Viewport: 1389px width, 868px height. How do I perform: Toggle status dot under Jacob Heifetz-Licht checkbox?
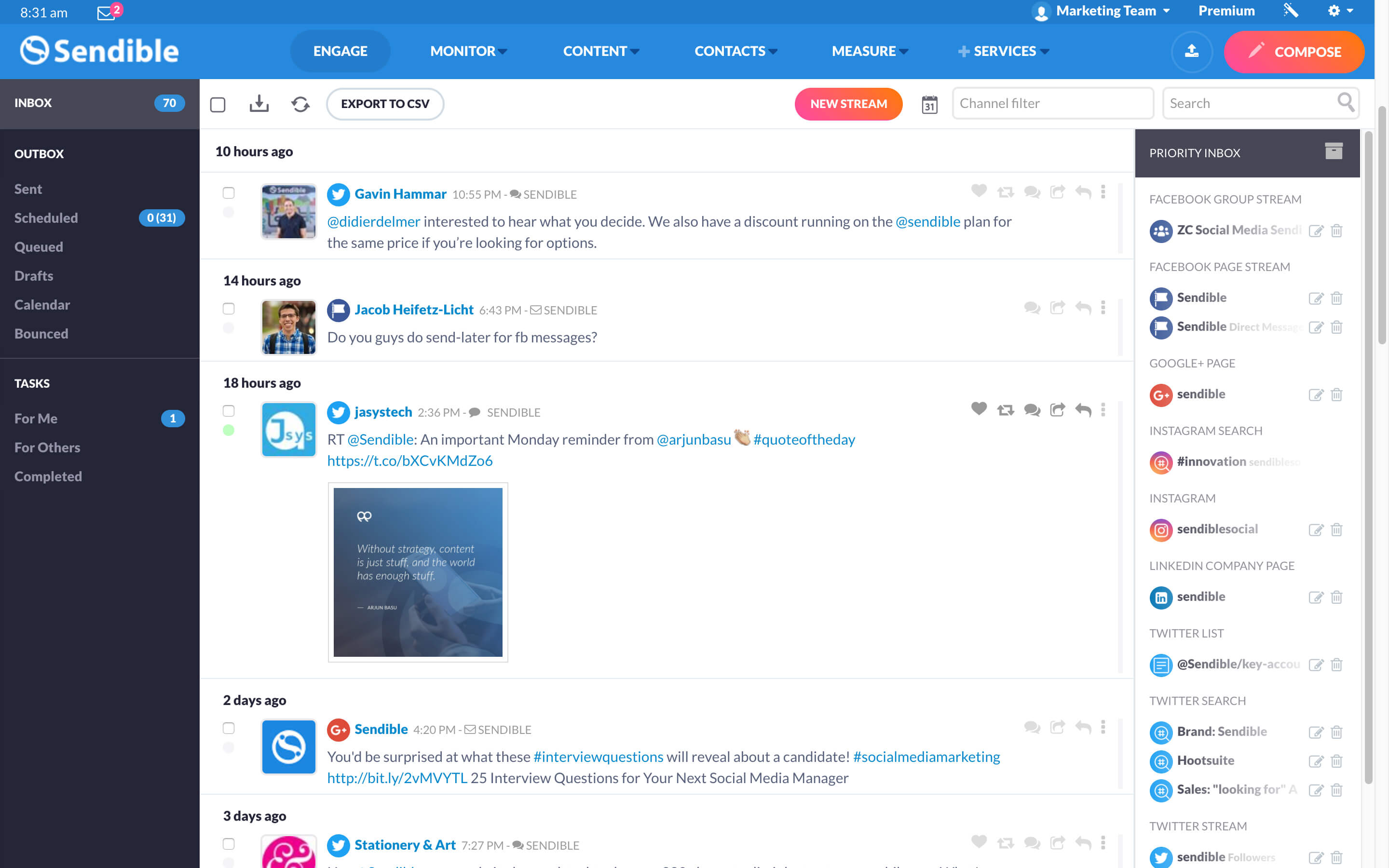(x=229, y=328)
